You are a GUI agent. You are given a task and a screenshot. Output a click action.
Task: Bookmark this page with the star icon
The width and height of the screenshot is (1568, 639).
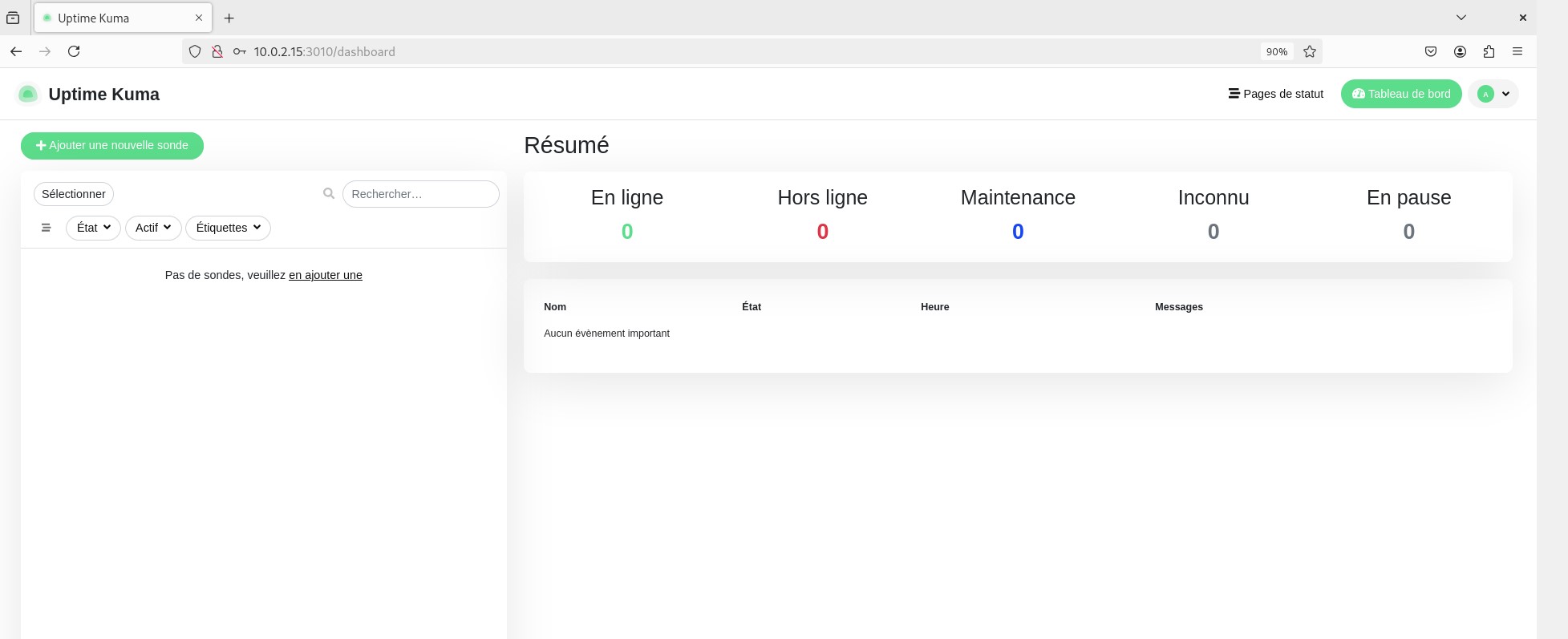tap(1310, 51)
